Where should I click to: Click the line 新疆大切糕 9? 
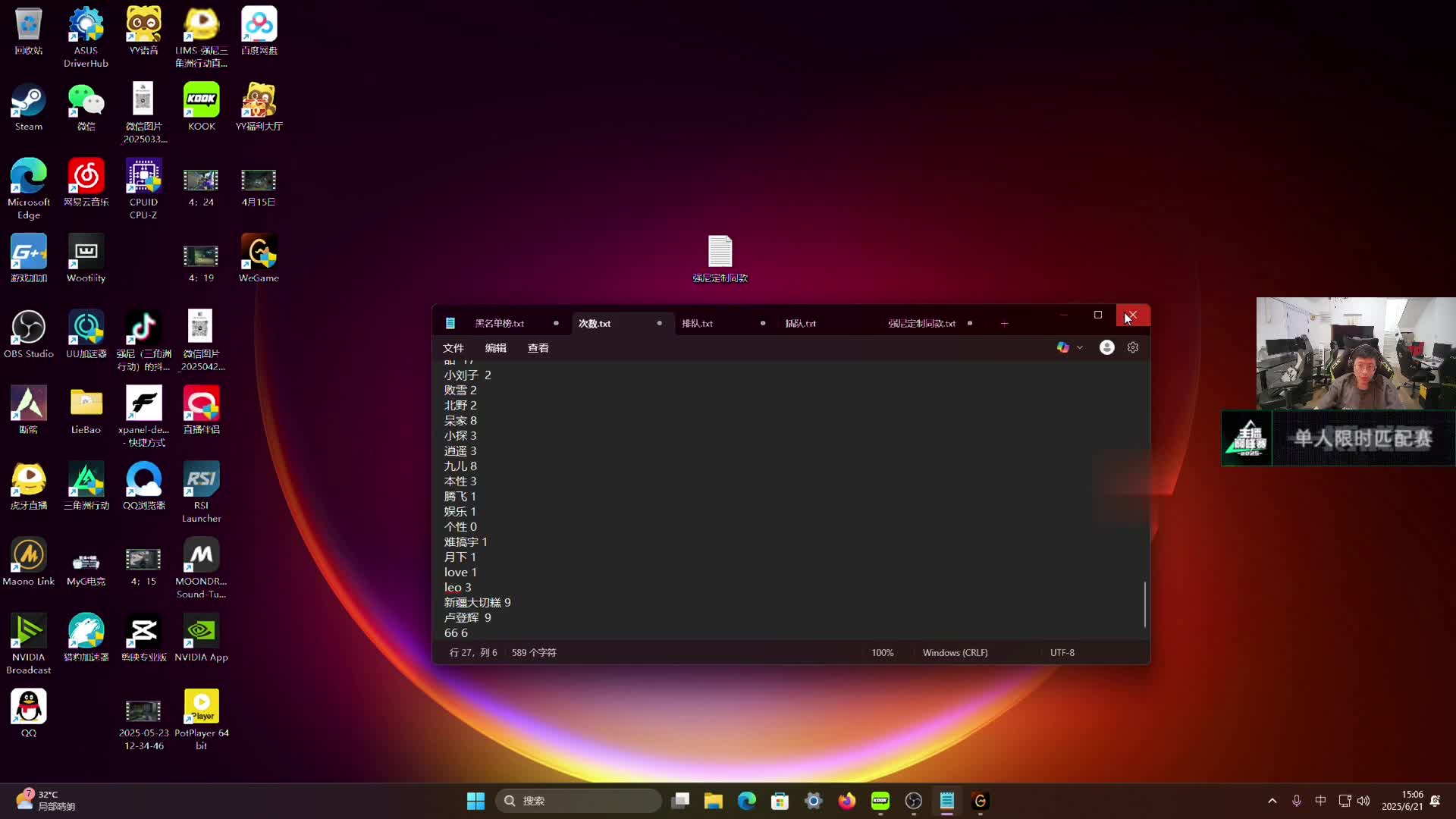(478, 603)
